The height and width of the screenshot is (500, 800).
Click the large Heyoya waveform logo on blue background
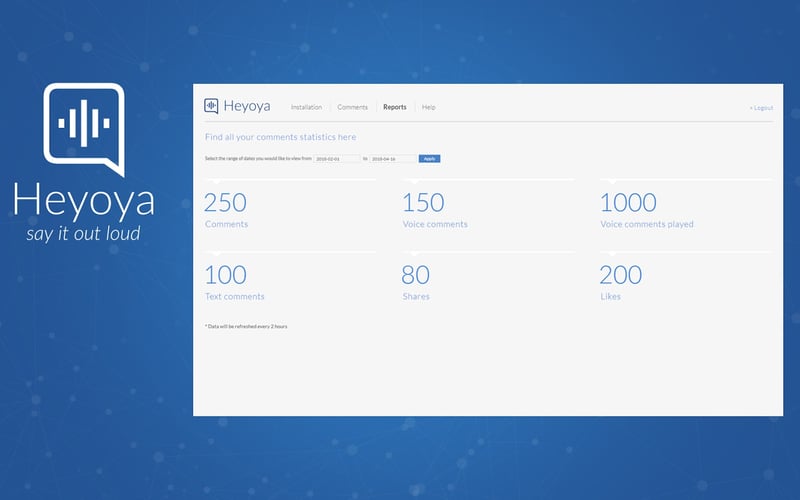84,130
